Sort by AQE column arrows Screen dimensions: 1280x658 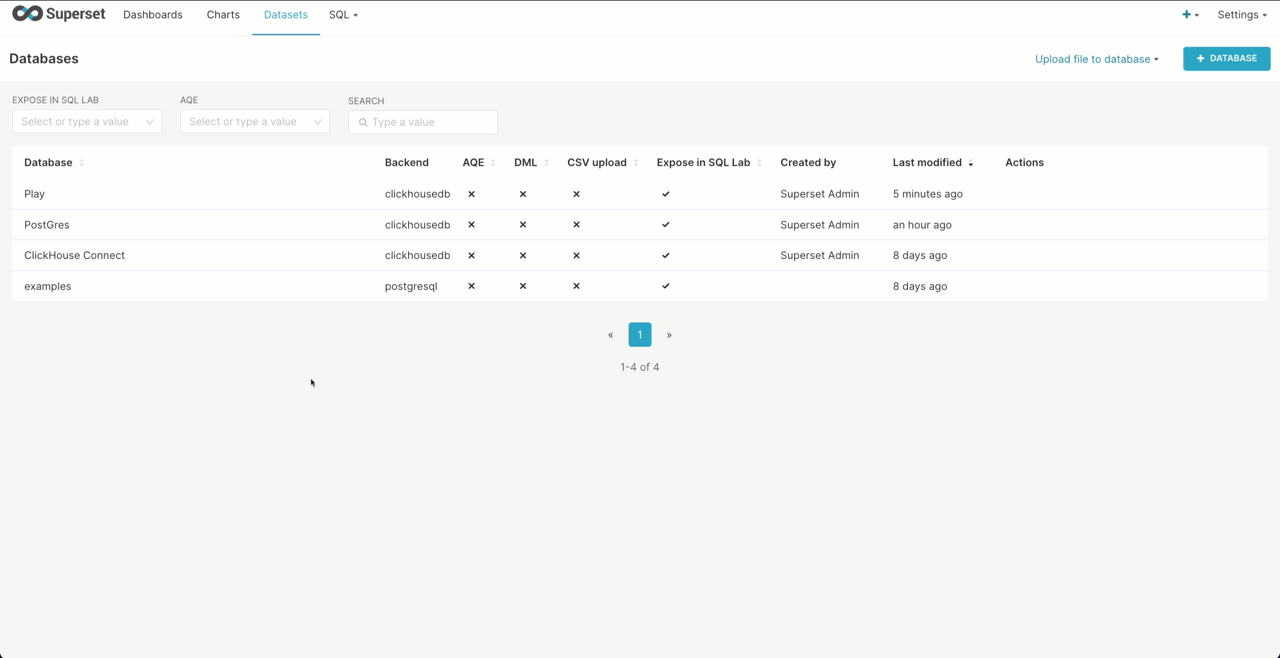click(493, 163)
